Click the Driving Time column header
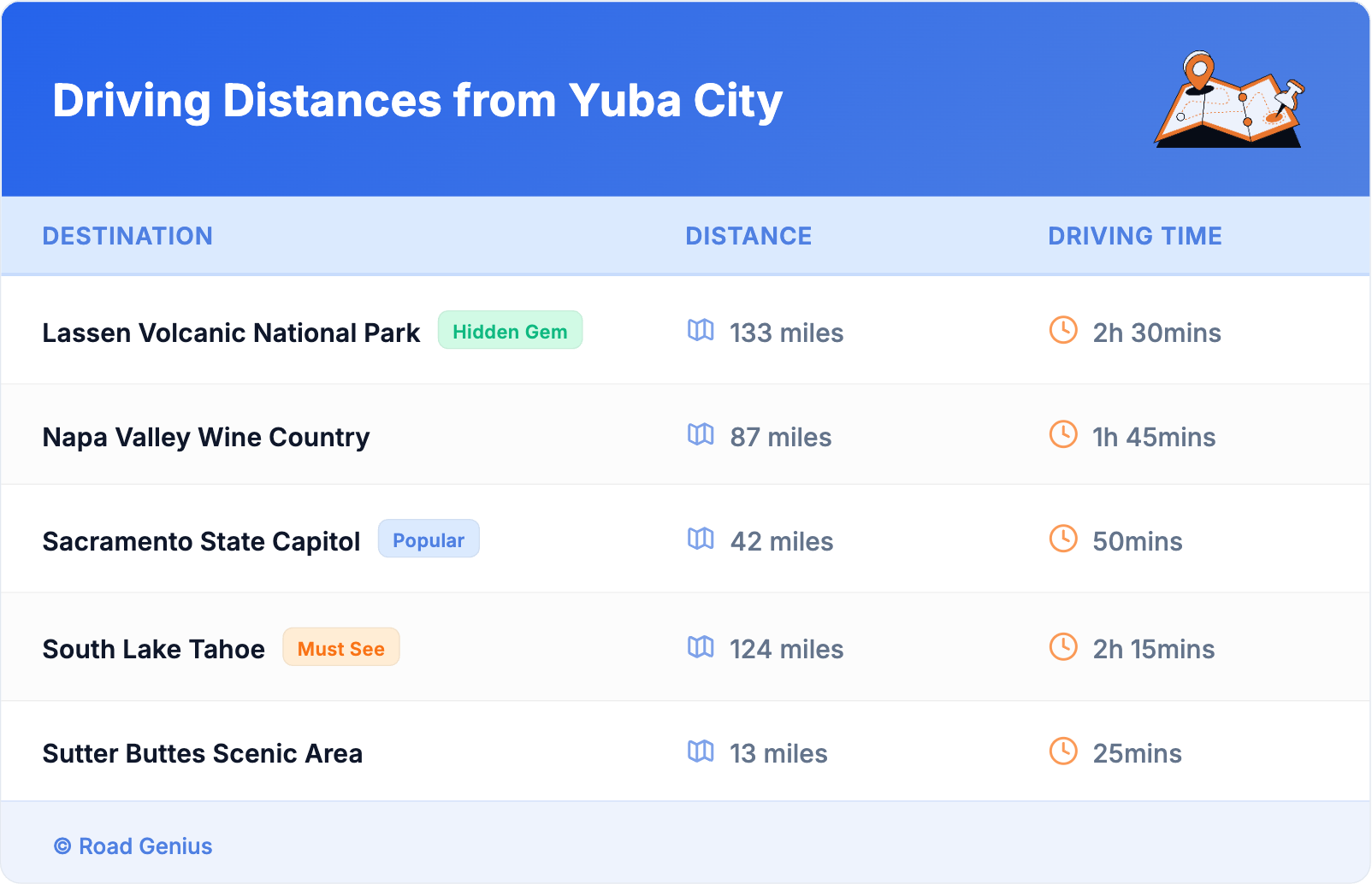1372x884 pixels. tap(1135, 236)
